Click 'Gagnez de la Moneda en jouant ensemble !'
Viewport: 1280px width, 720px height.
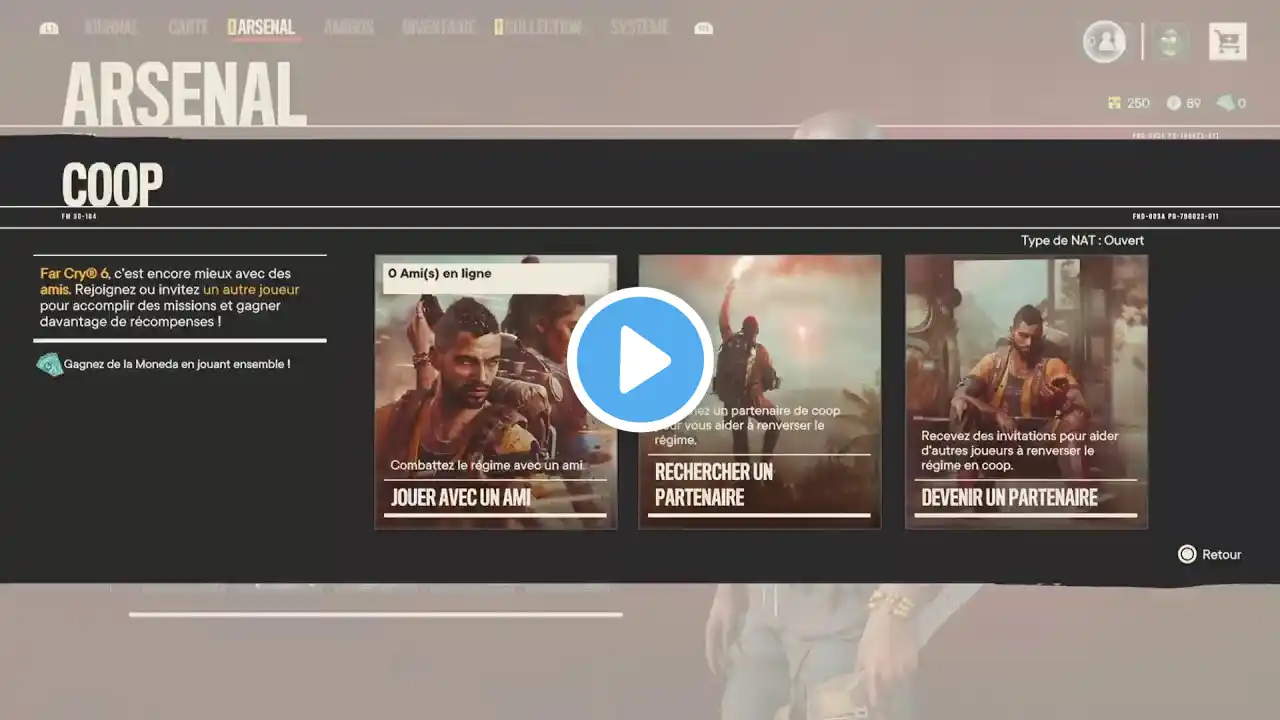[x=177, y=365]
